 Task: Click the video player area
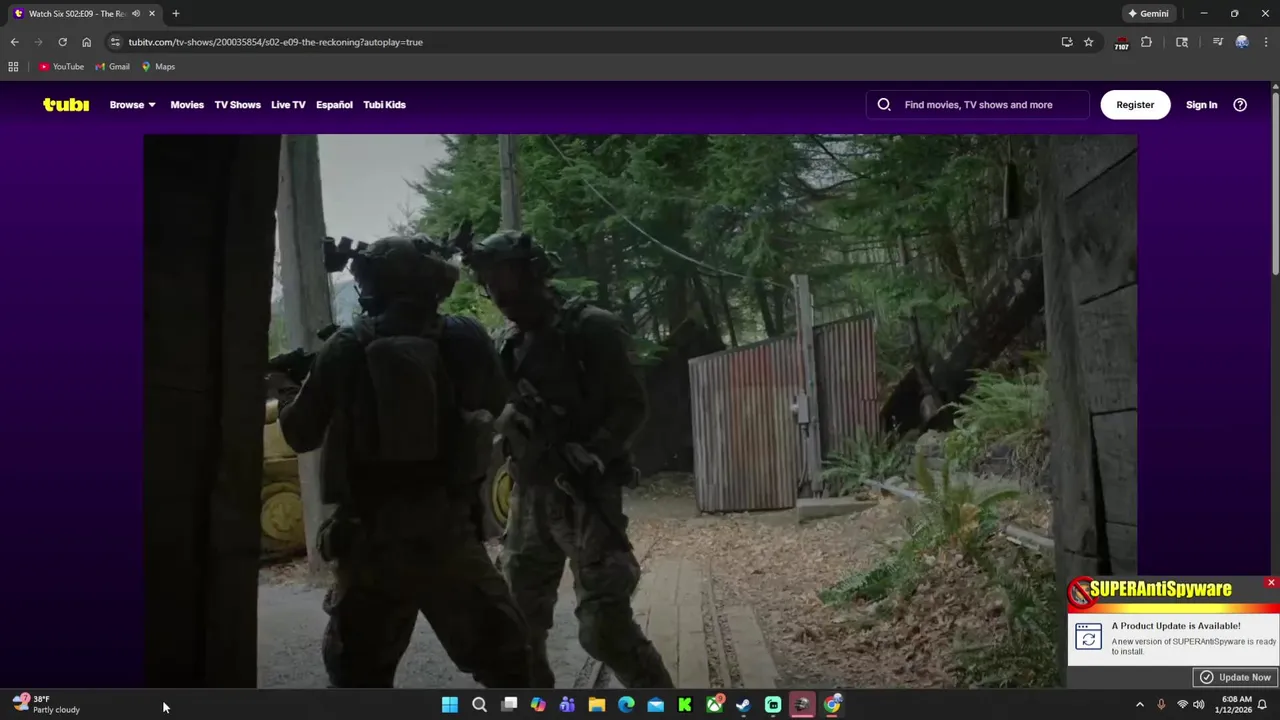(x=640, y=410)
